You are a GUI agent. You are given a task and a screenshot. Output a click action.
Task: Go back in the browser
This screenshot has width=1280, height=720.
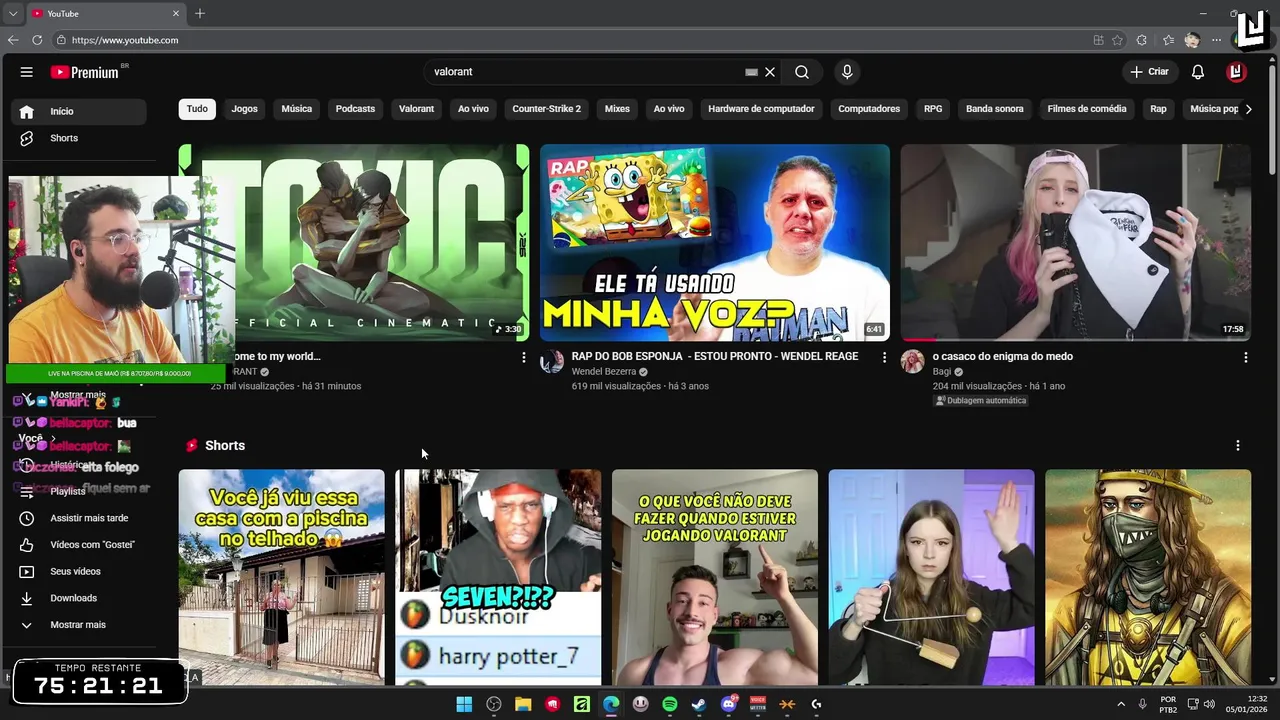[13, 40]
